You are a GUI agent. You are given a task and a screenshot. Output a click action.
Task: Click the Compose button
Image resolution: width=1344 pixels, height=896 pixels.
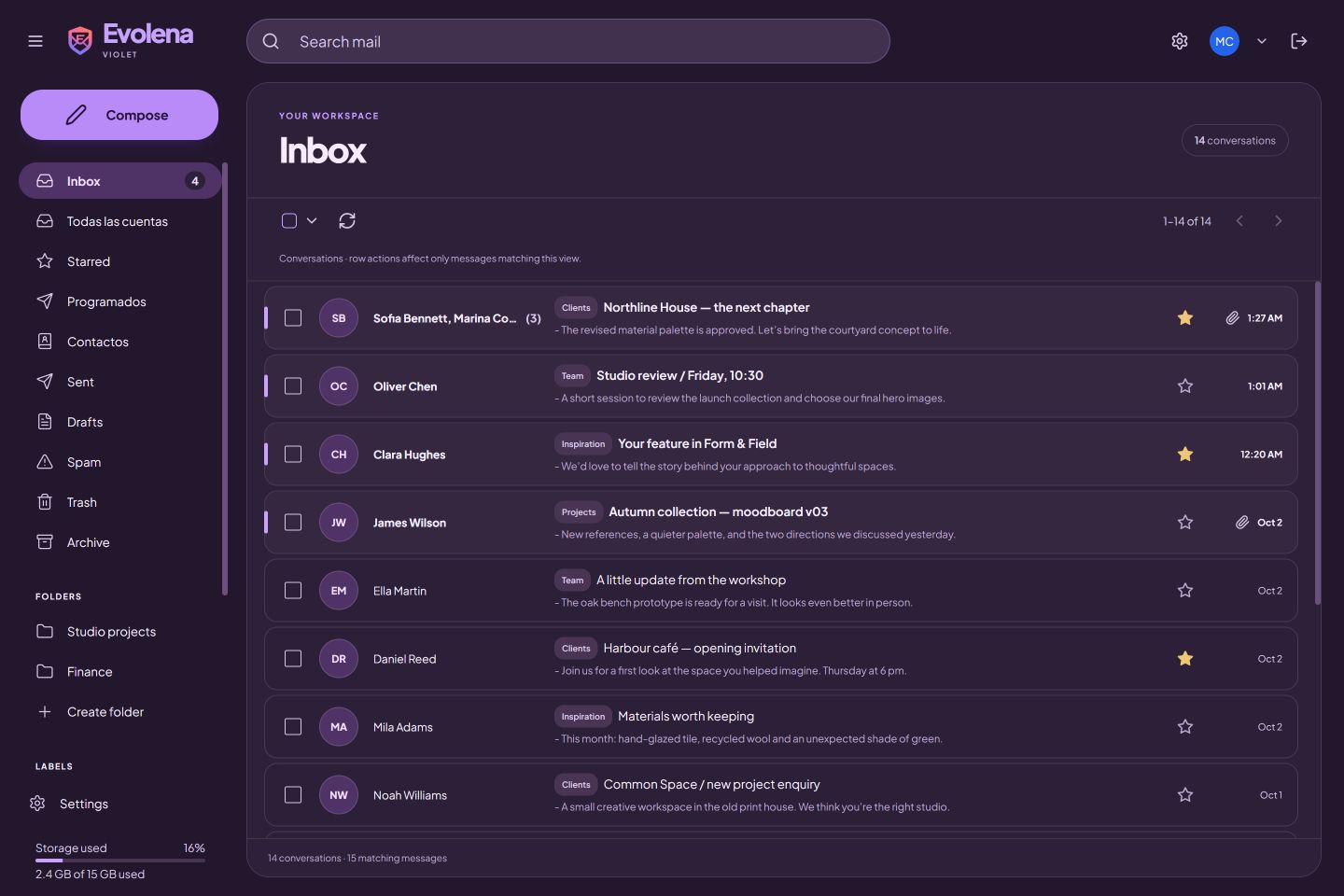[x=119, y=115]
